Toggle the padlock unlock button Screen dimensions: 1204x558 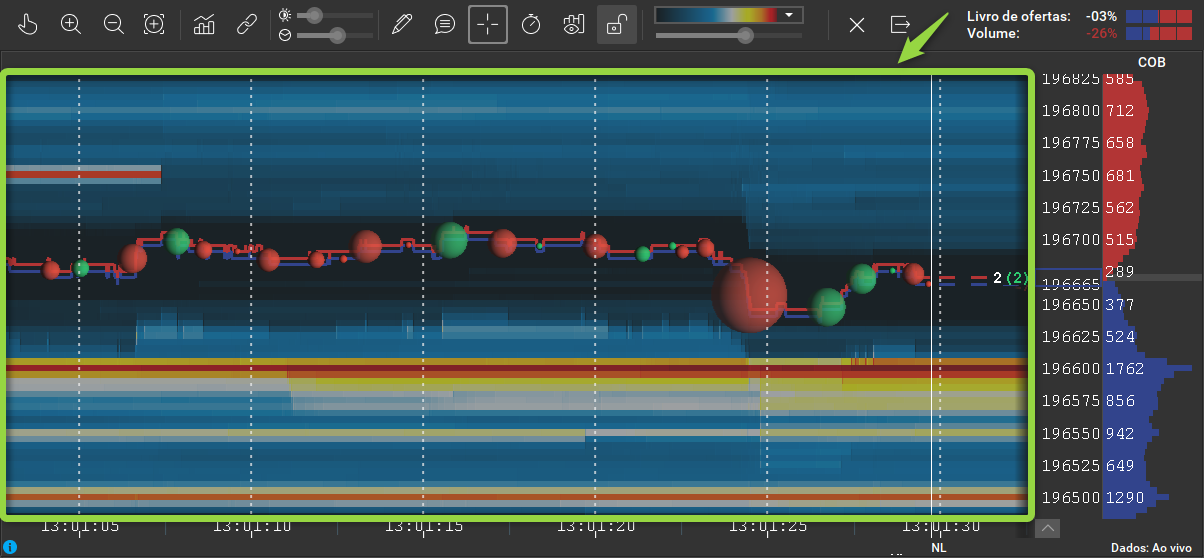616,24
